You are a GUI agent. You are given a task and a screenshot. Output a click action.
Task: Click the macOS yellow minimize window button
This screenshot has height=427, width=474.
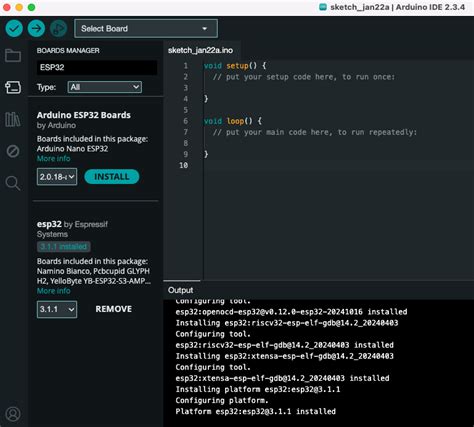tap(19, 7)
